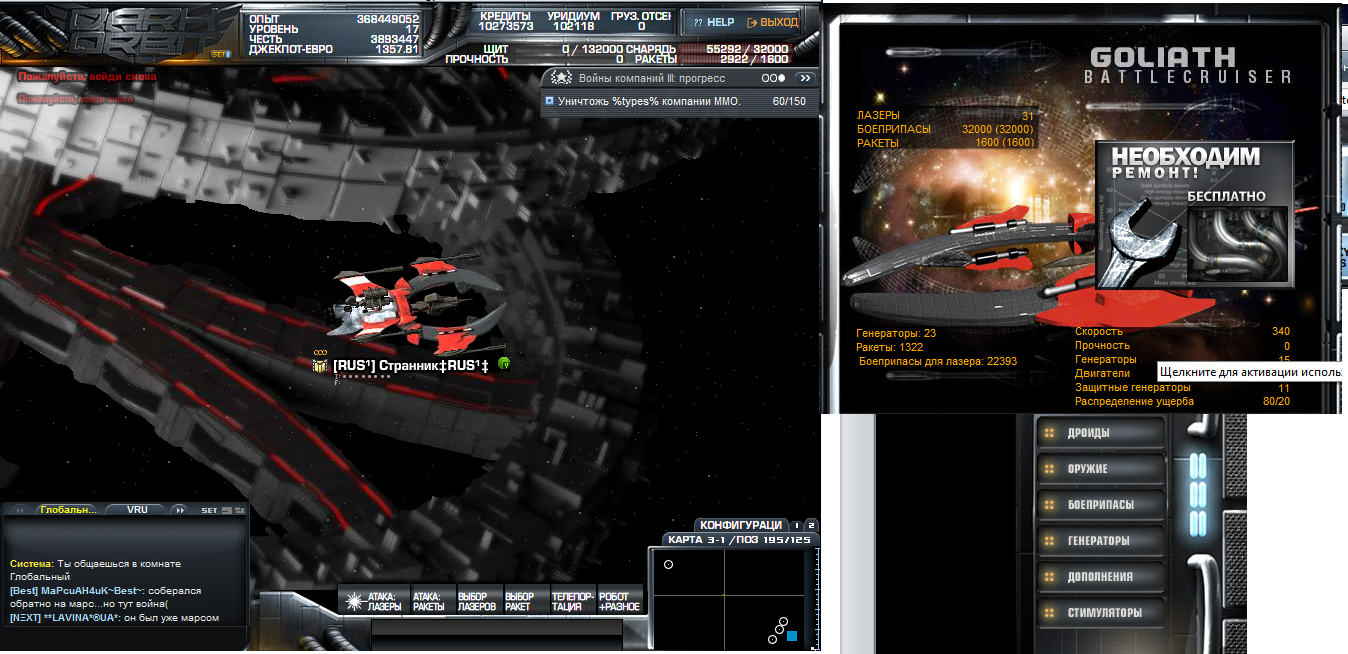Open chat SET settings

pos(209,510)
